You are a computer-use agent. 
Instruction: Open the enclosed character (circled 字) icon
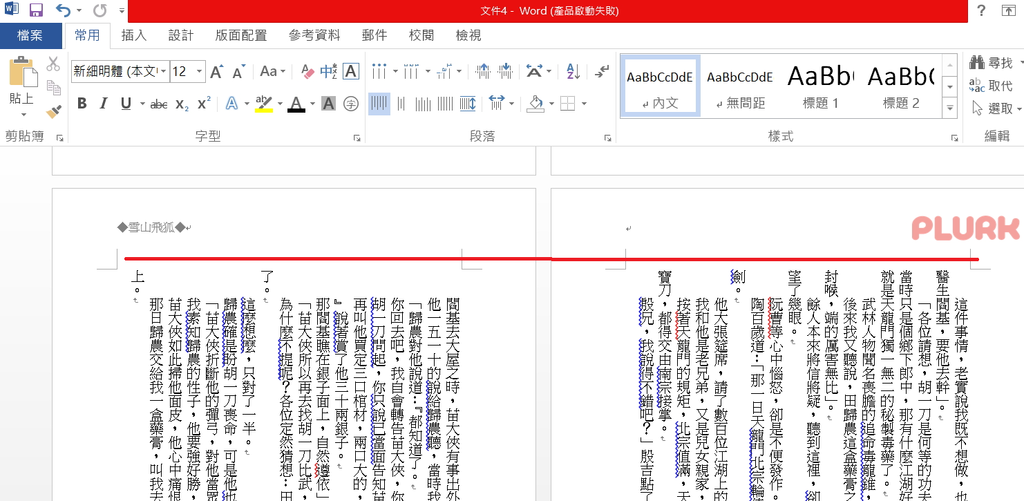(351, 103)
